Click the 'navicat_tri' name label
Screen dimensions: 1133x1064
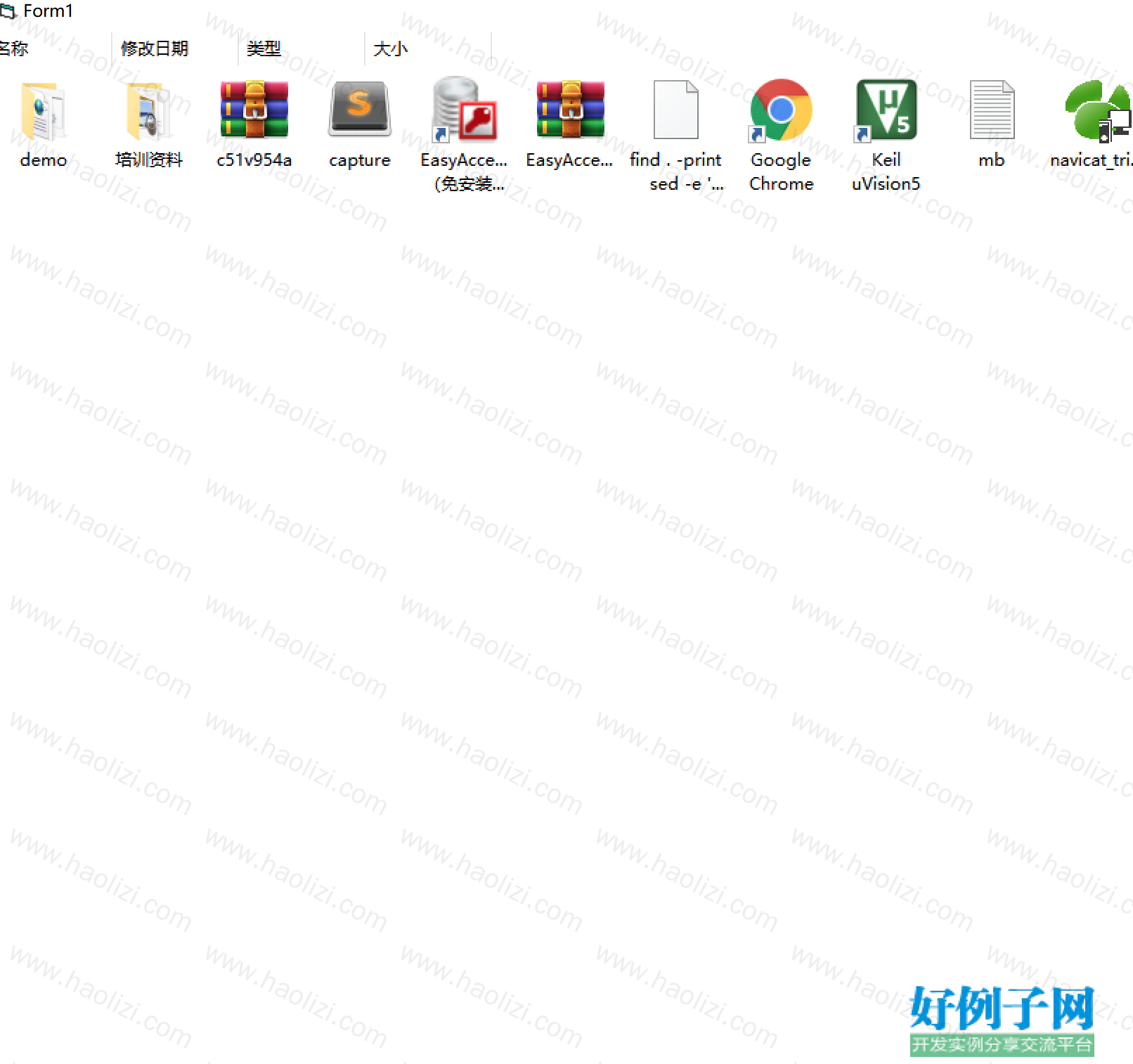1092,160
